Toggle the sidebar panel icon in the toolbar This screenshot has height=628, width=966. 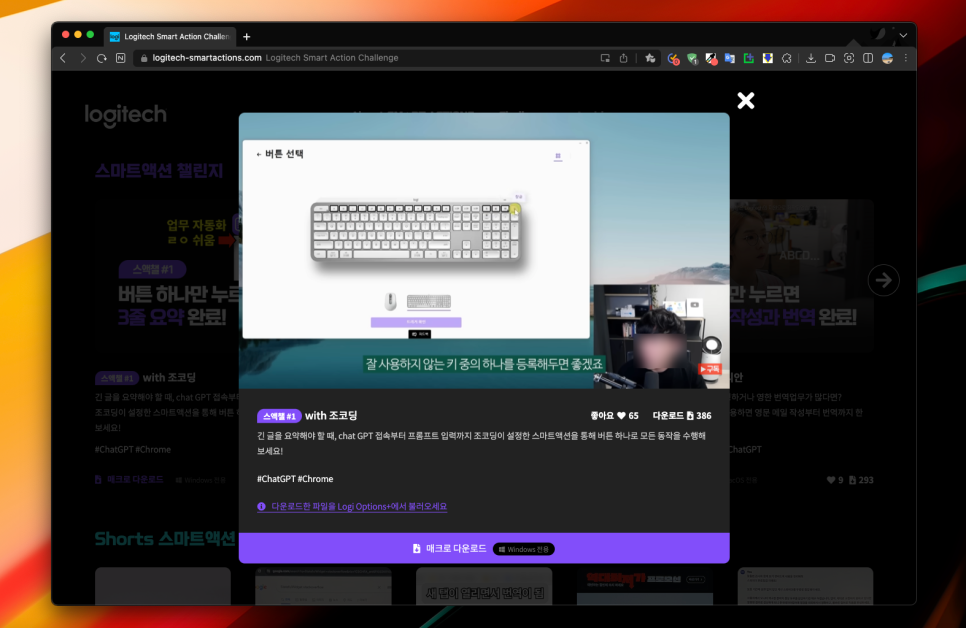[x=868, y=58]
